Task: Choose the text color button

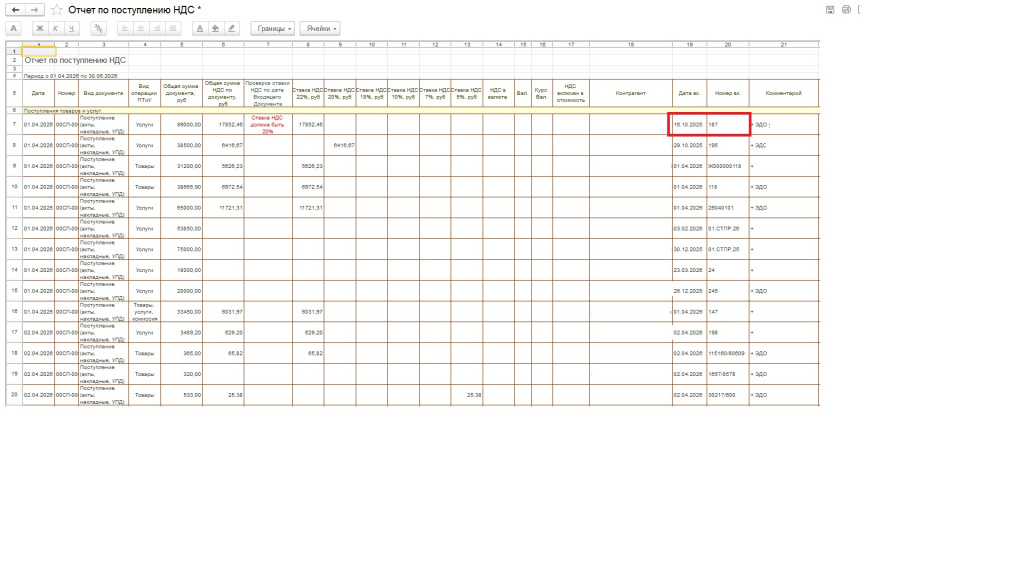Action: point(200,28)
